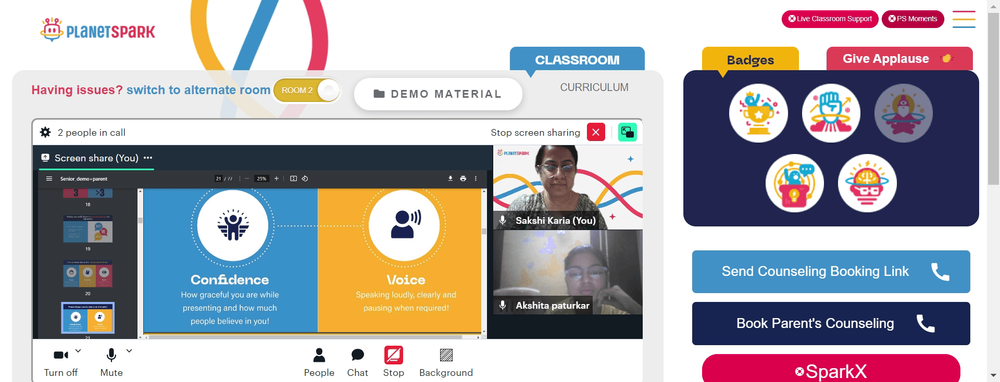Click PDF fit-to-page icon
Viewport: 1000px width, 382px height.
[x=293, y=179]
